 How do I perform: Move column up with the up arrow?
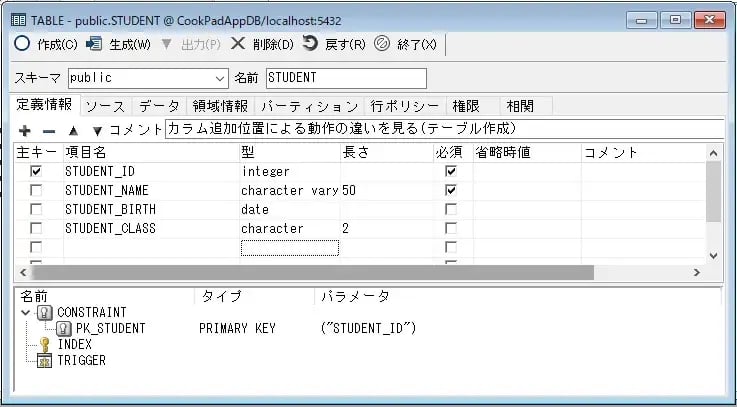click(x=72, y=130)
